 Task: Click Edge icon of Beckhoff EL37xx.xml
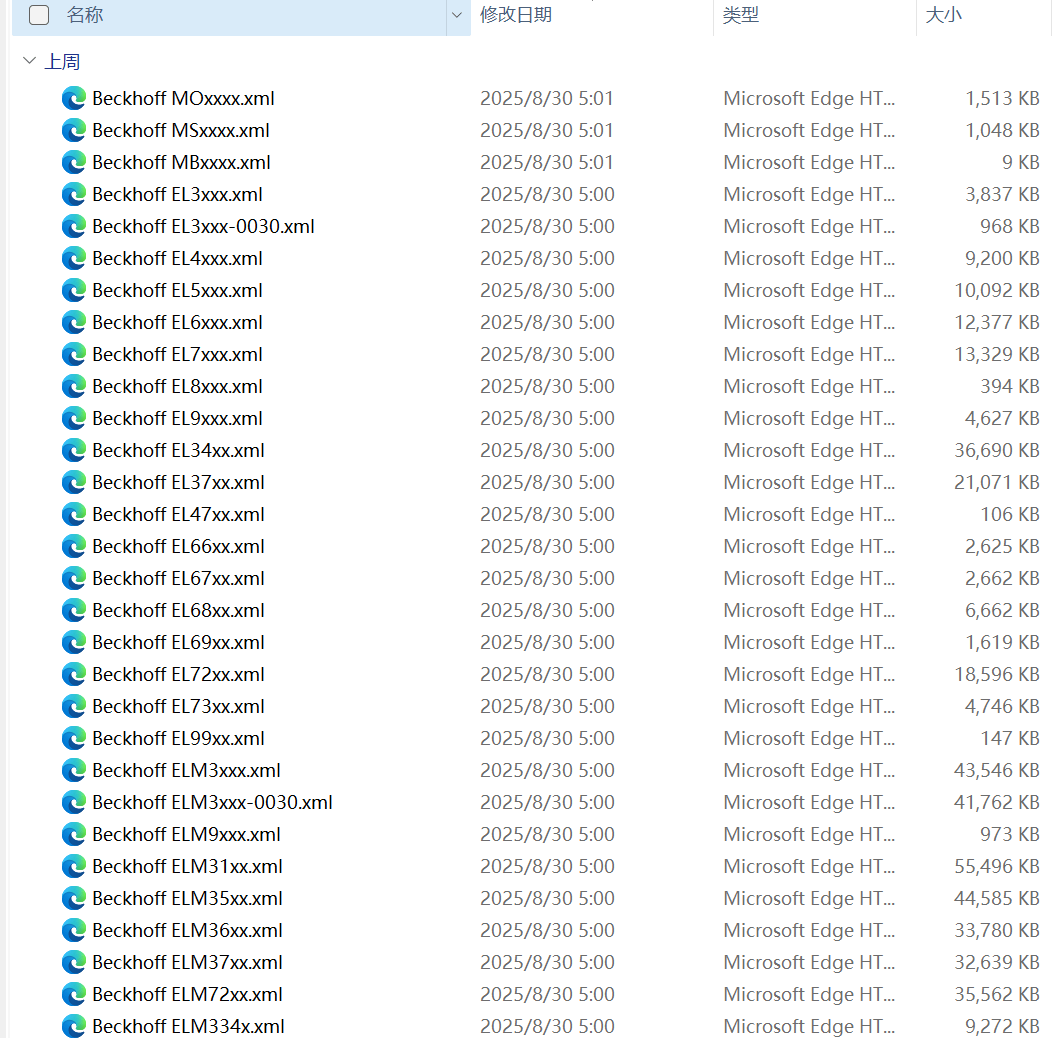click(x=74, y=483)
